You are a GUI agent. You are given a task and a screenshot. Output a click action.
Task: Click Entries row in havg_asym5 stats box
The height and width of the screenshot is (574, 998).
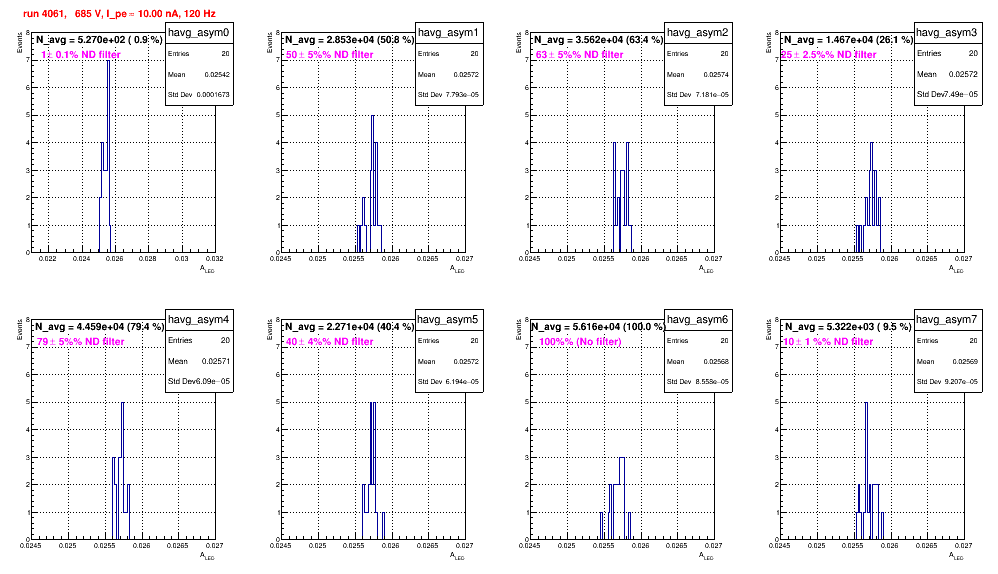449,341
